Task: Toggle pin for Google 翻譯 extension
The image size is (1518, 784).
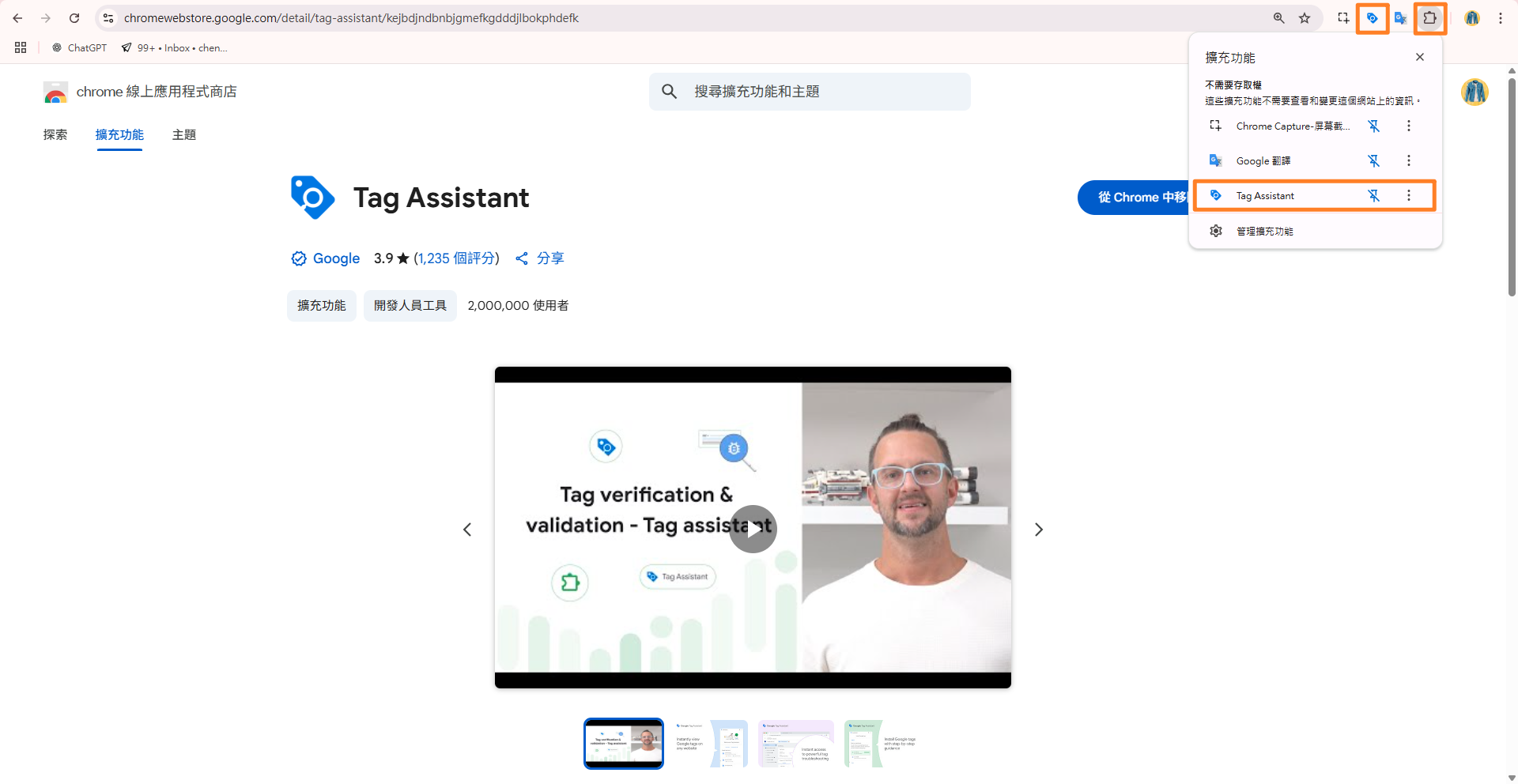Action: click(1374, 160)
